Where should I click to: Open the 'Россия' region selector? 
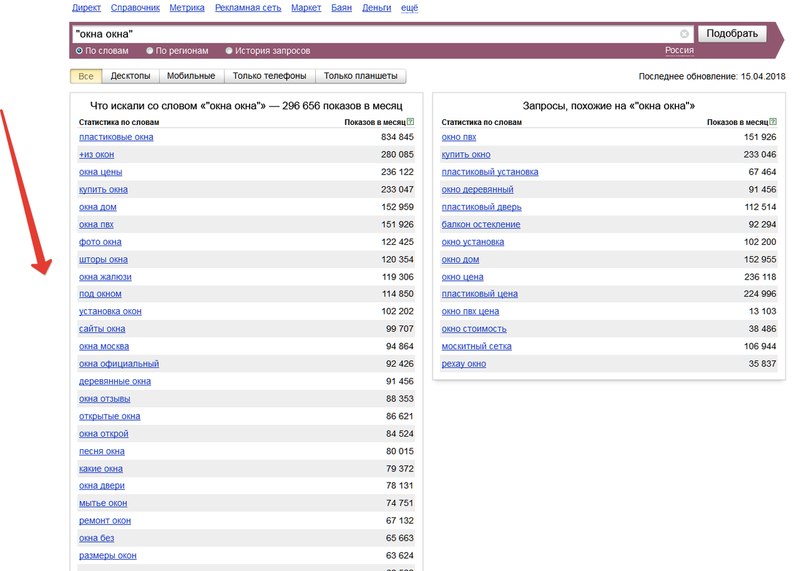[679, 50]
